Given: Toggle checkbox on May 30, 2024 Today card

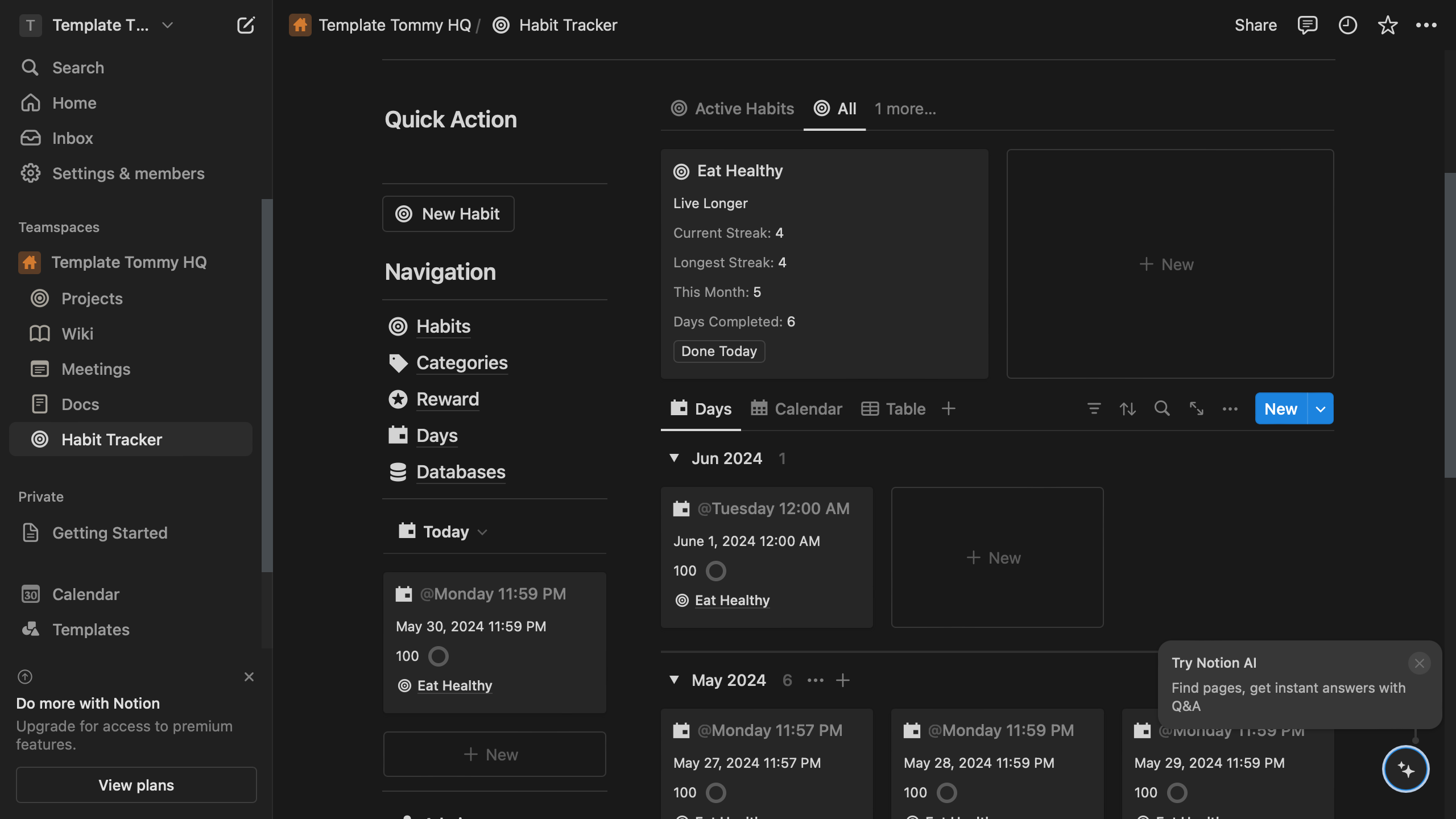Looking at the screenshot, I should [438, 656].
